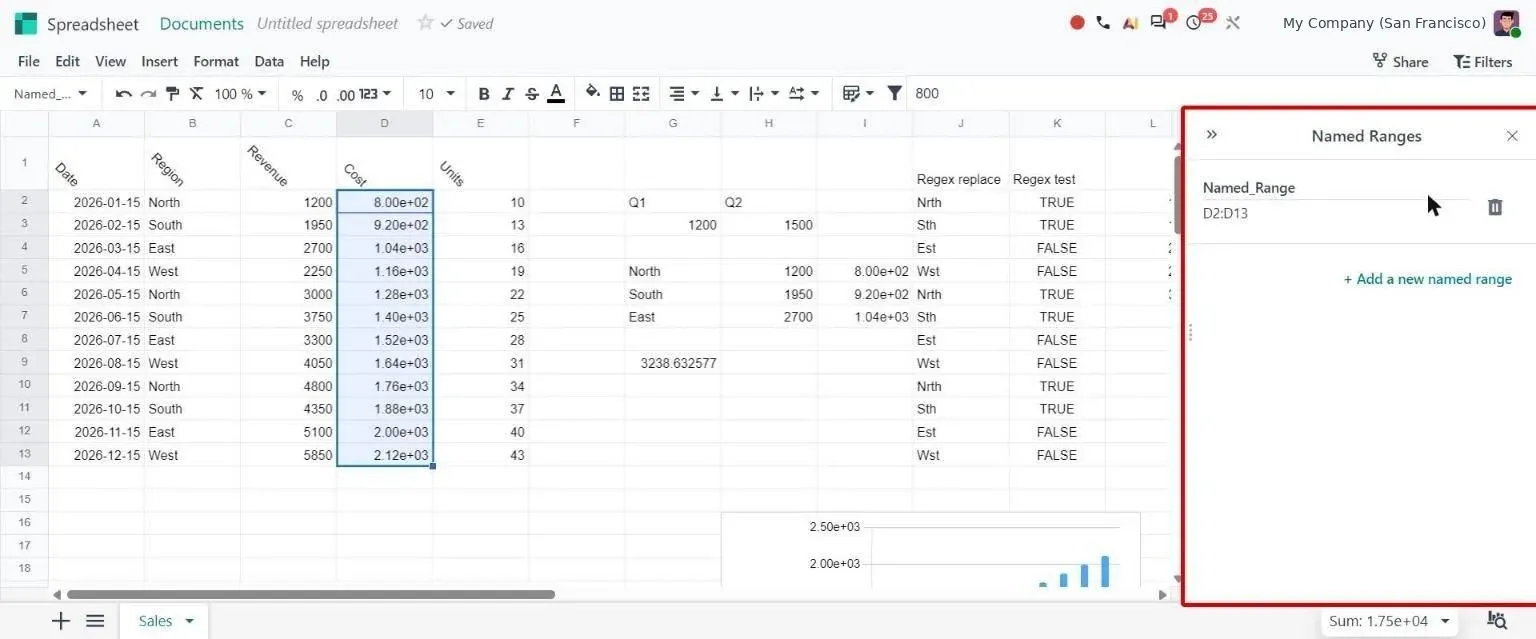The image size is (1536, 639).
Task: Open the Data menu
Action: [x=269, y=61]
